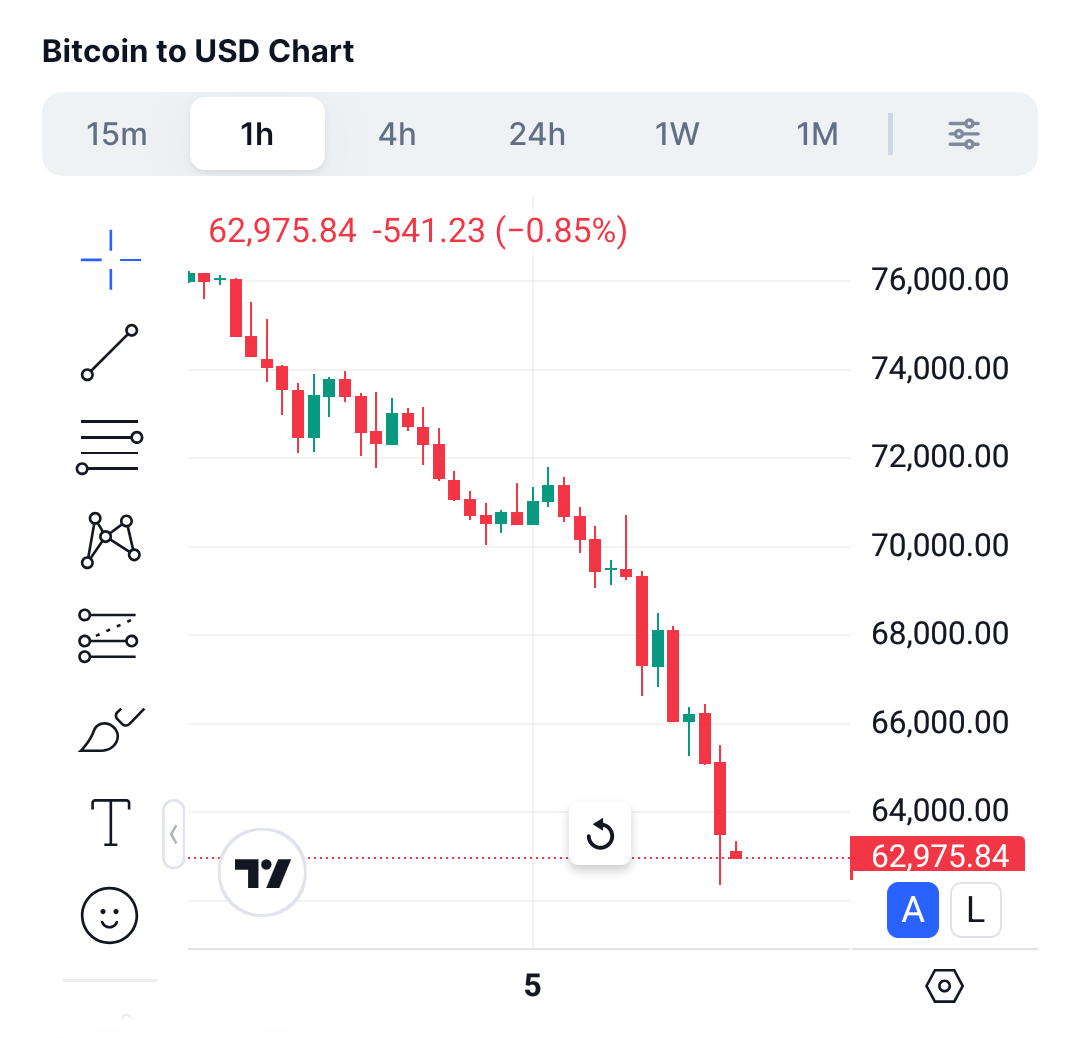Image resolution: width=1080 pixels, height=1038 pixels.
Task: Select the trend line drawing tool
Action: [110, 352]
